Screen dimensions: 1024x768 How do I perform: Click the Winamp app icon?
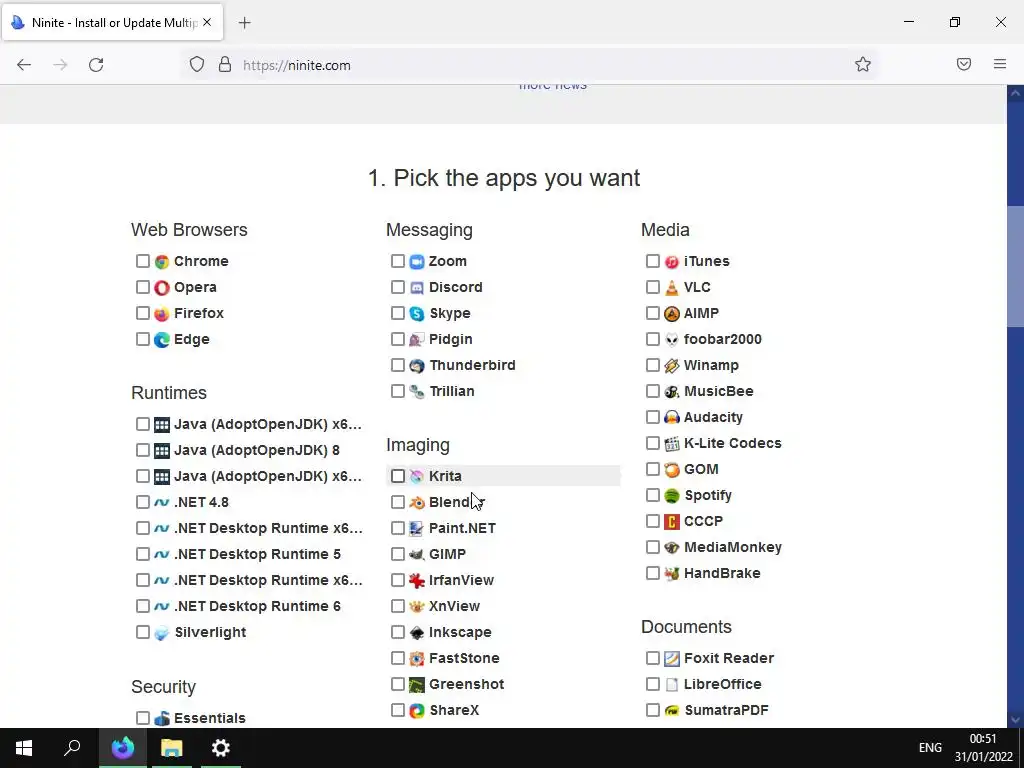coord(671,366)
